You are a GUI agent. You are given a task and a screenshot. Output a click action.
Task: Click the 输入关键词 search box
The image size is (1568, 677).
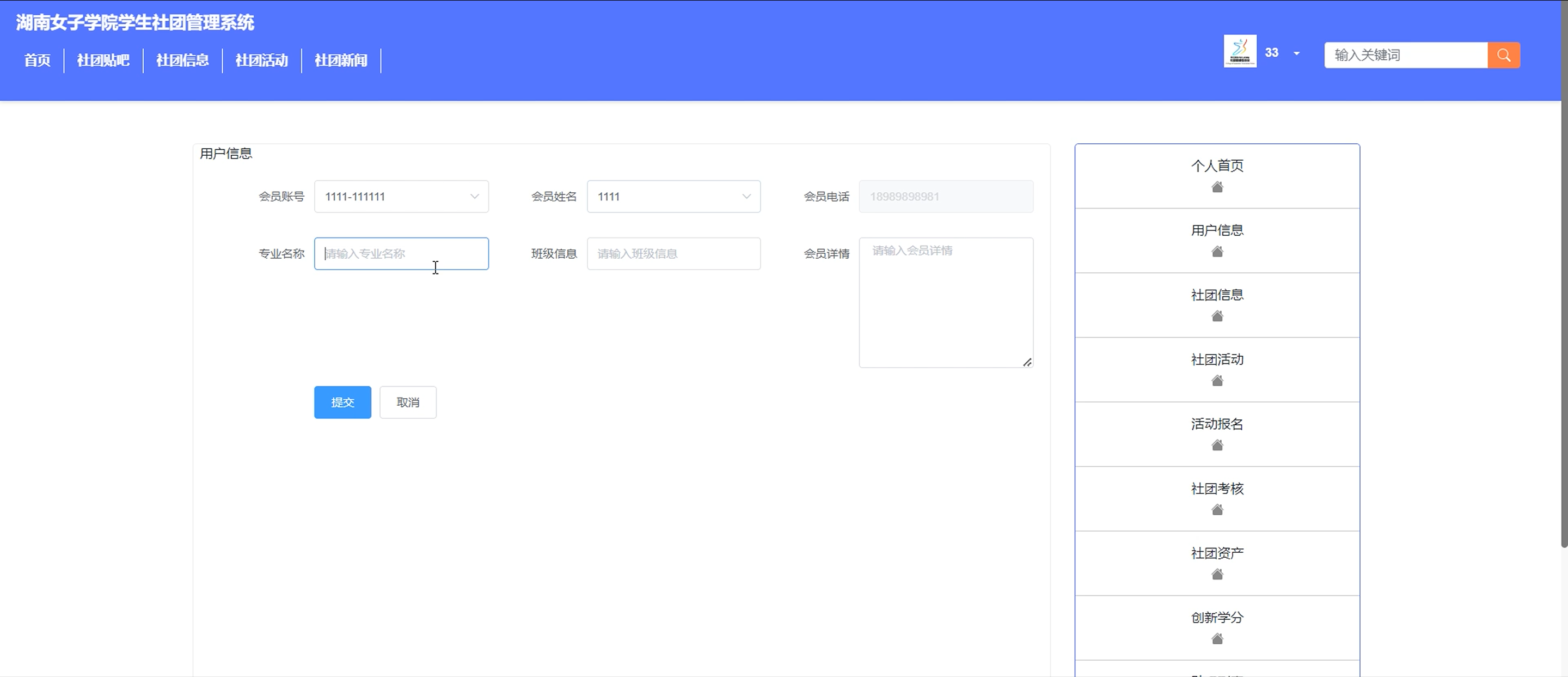point(1406,56)
